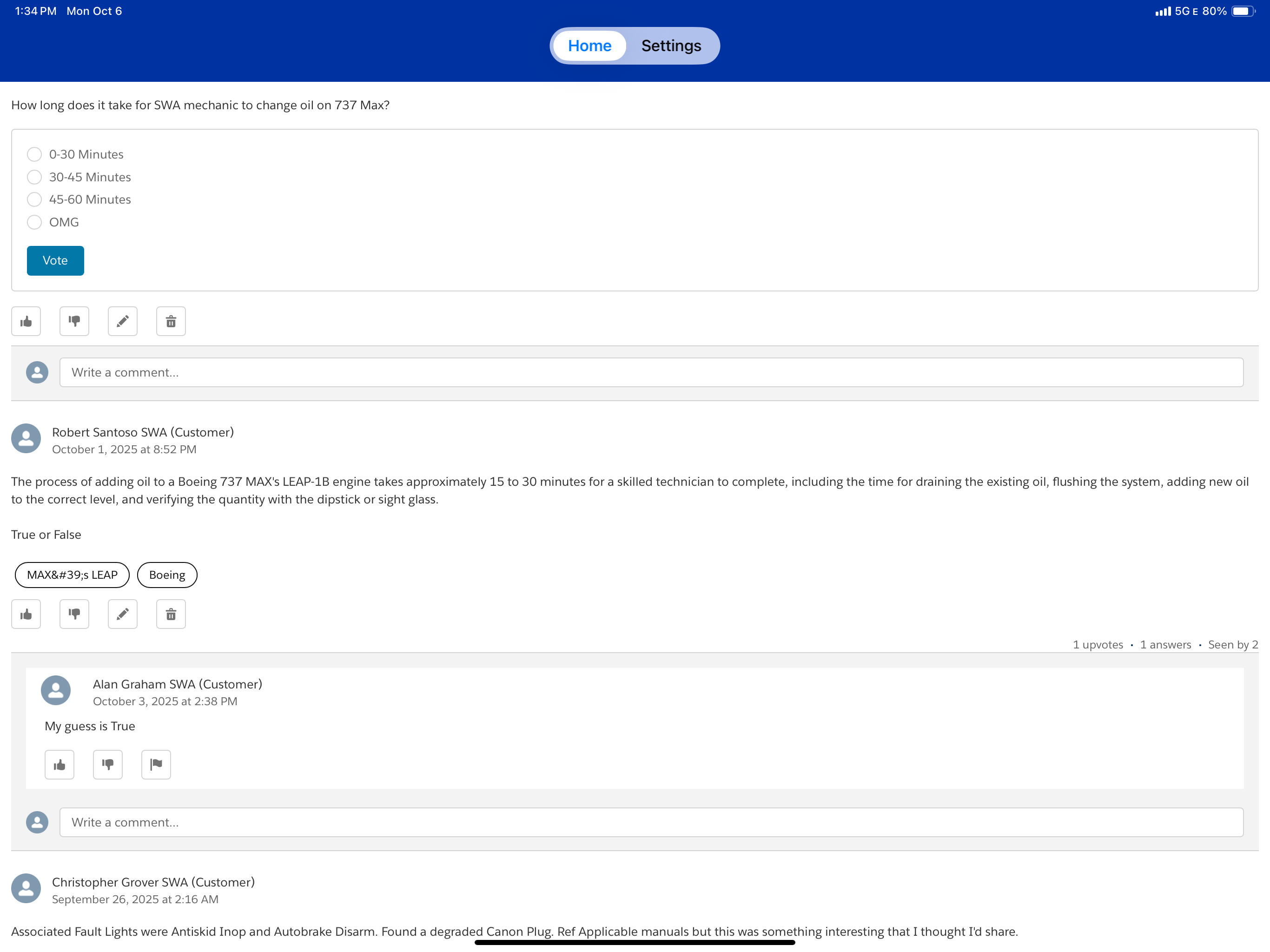1270x952 pixels.
Task: Tap the True or False text
Action: pyautogui.click(x=46, y=535)
